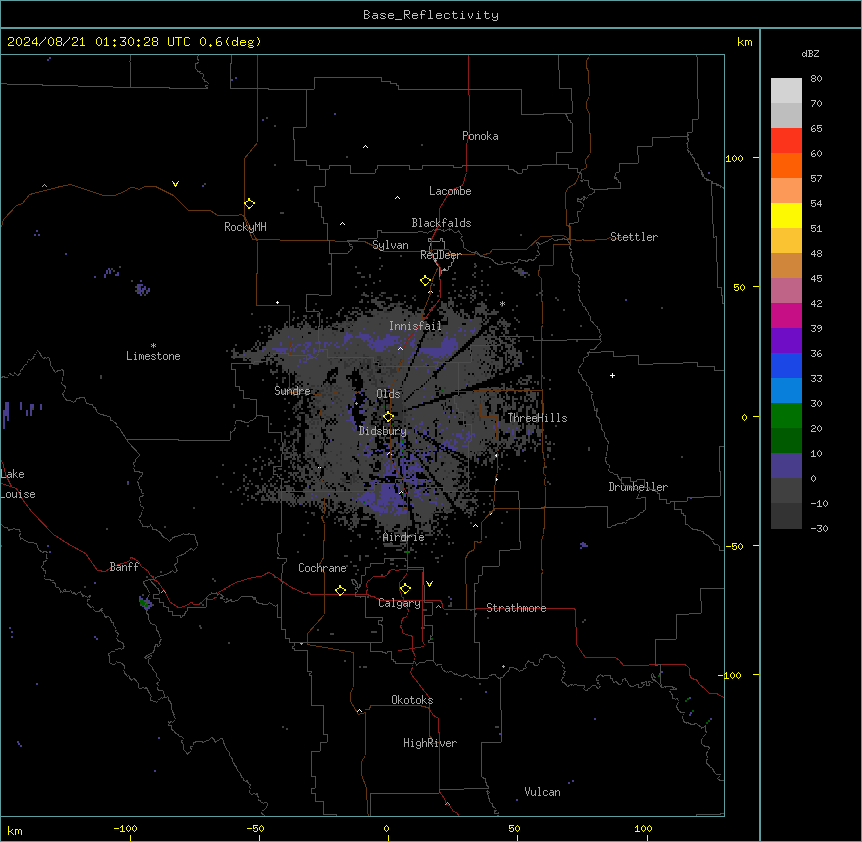Image resolution: width=862 pixels, height=842 pixels.
Task: Click the Vulcan label
Action: [543, 792]
